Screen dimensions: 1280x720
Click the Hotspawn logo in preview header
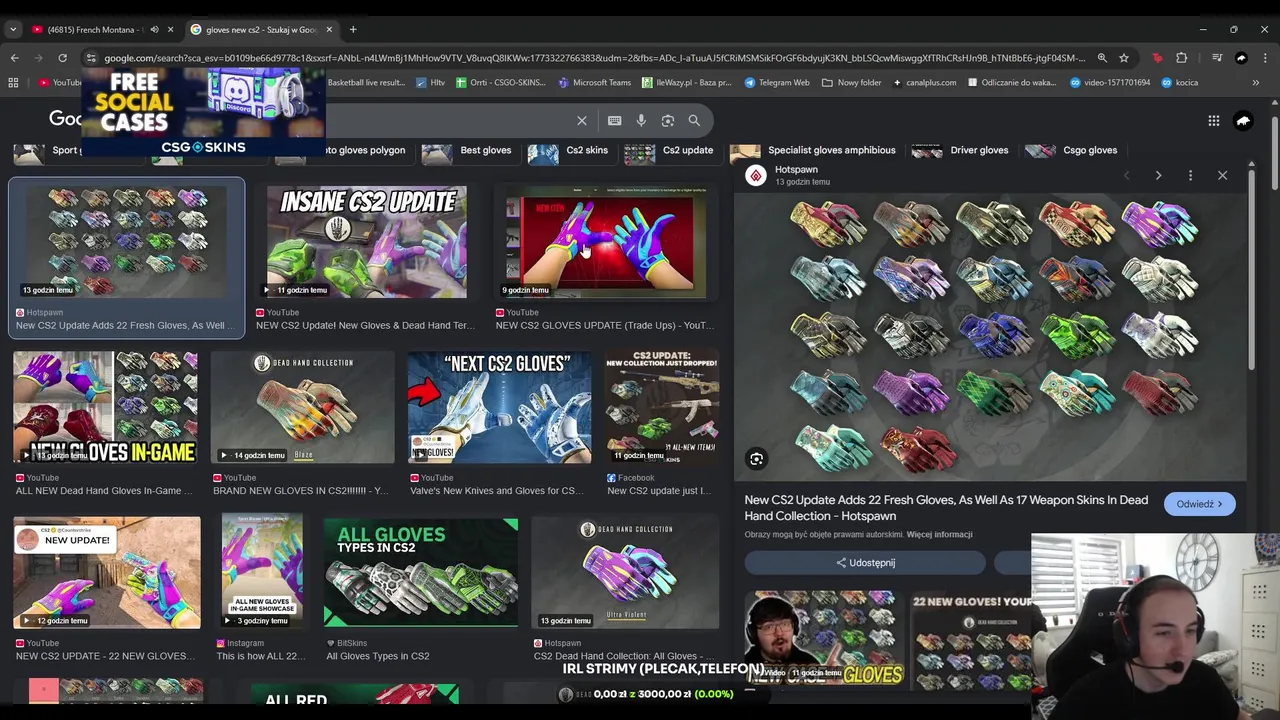pyautogui.click(x=756, y=176)
